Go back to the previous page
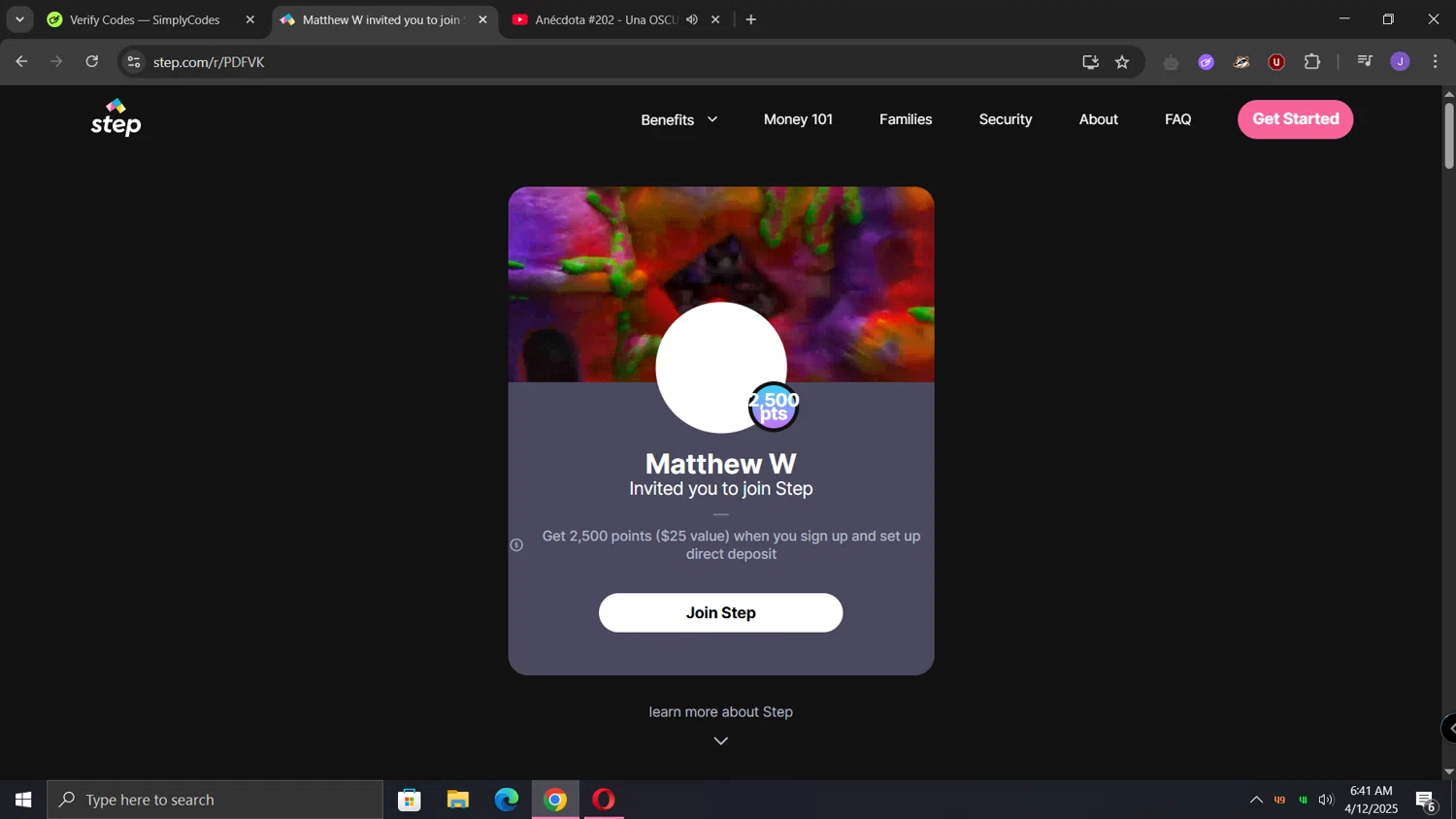 click(21, 61)
